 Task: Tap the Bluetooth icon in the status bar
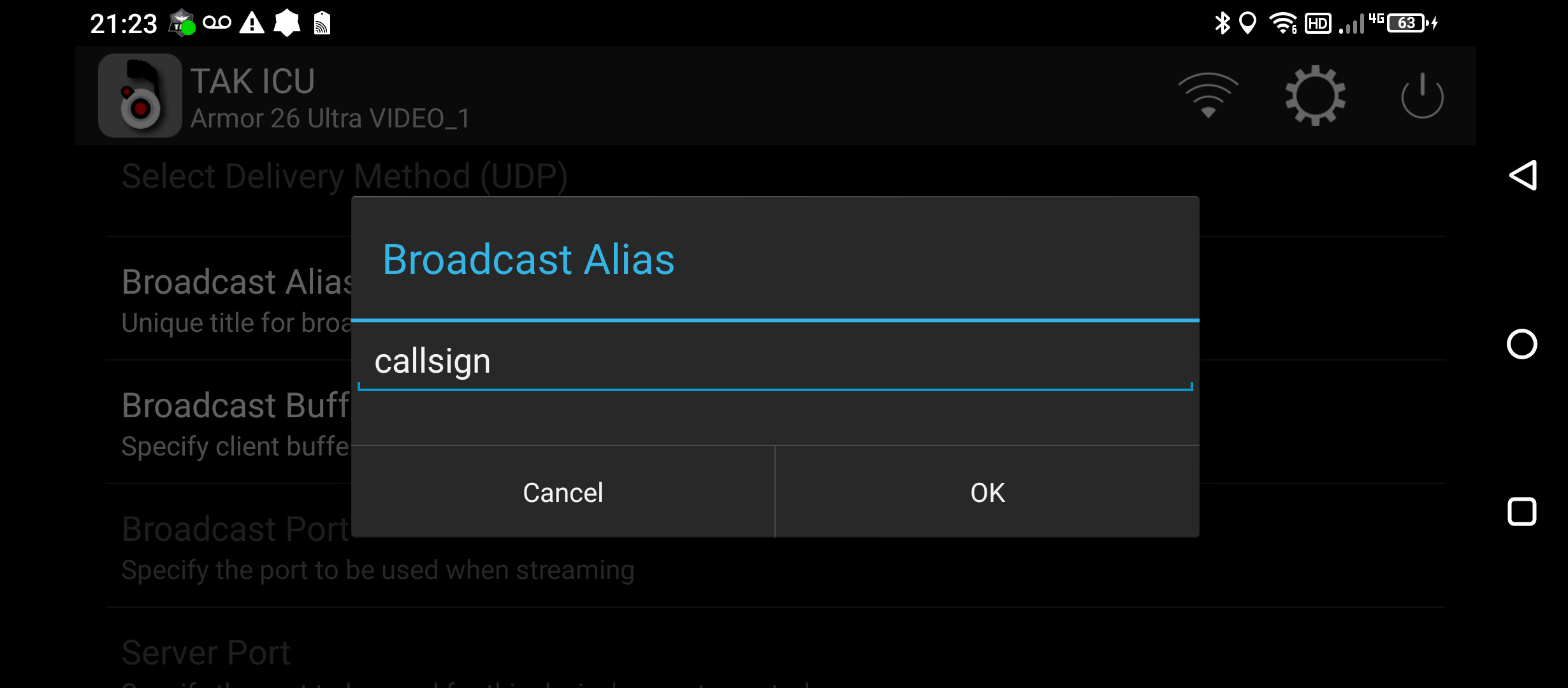[x=1222, y=24]
